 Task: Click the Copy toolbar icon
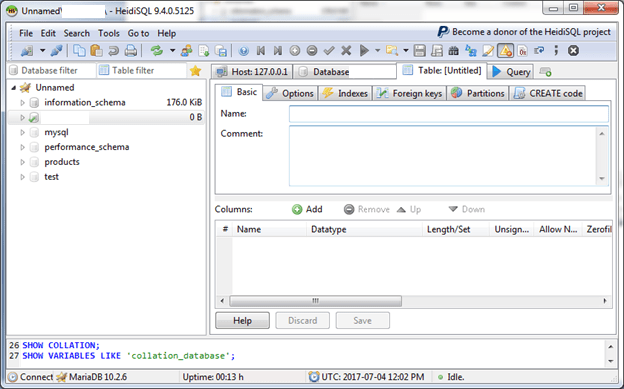(x=79, y=51)
